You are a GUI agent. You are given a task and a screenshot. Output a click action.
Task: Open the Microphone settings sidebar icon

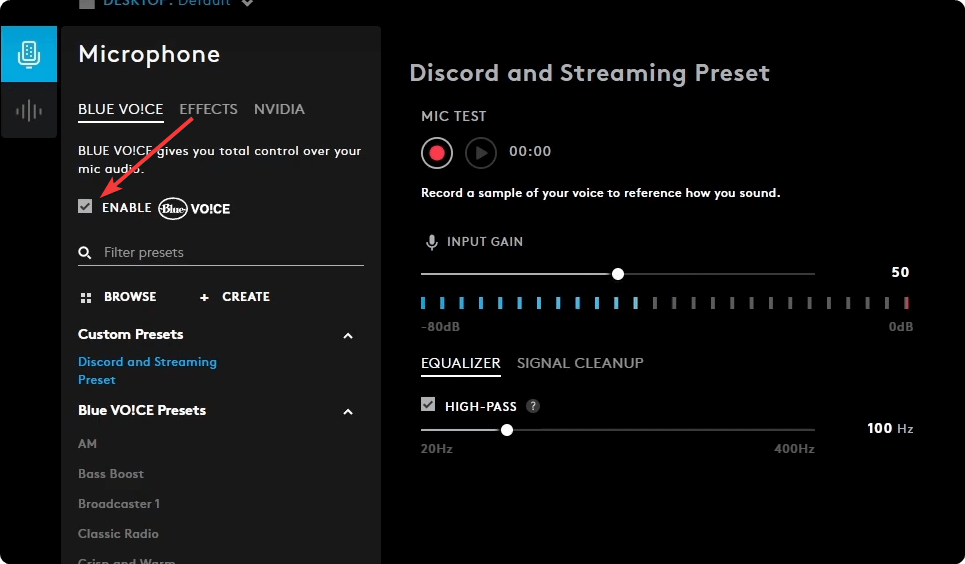click(x=29, y=54)
